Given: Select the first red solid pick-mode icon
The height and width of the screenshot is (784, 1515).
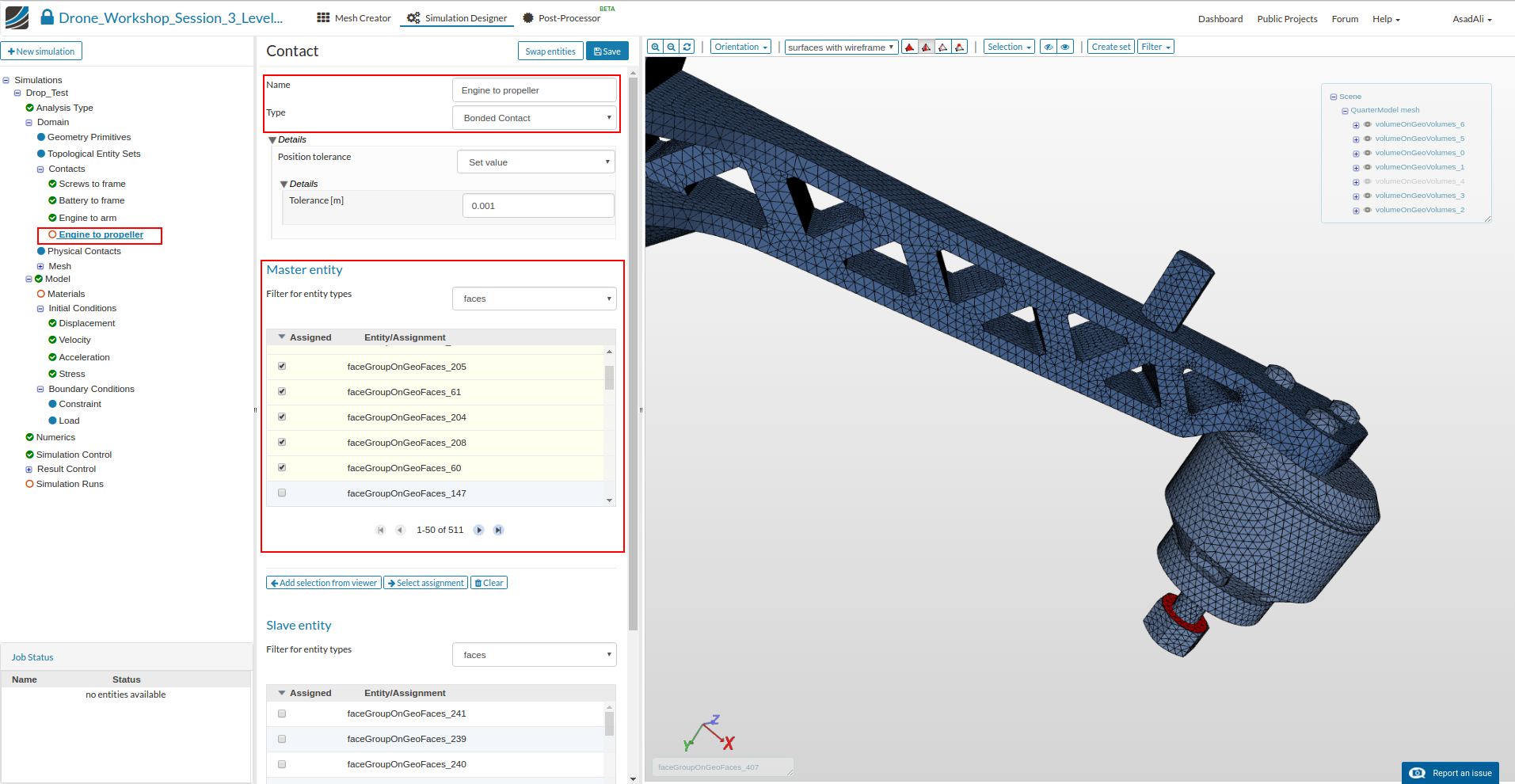Looking at the screenshot, I should [910, 47].
